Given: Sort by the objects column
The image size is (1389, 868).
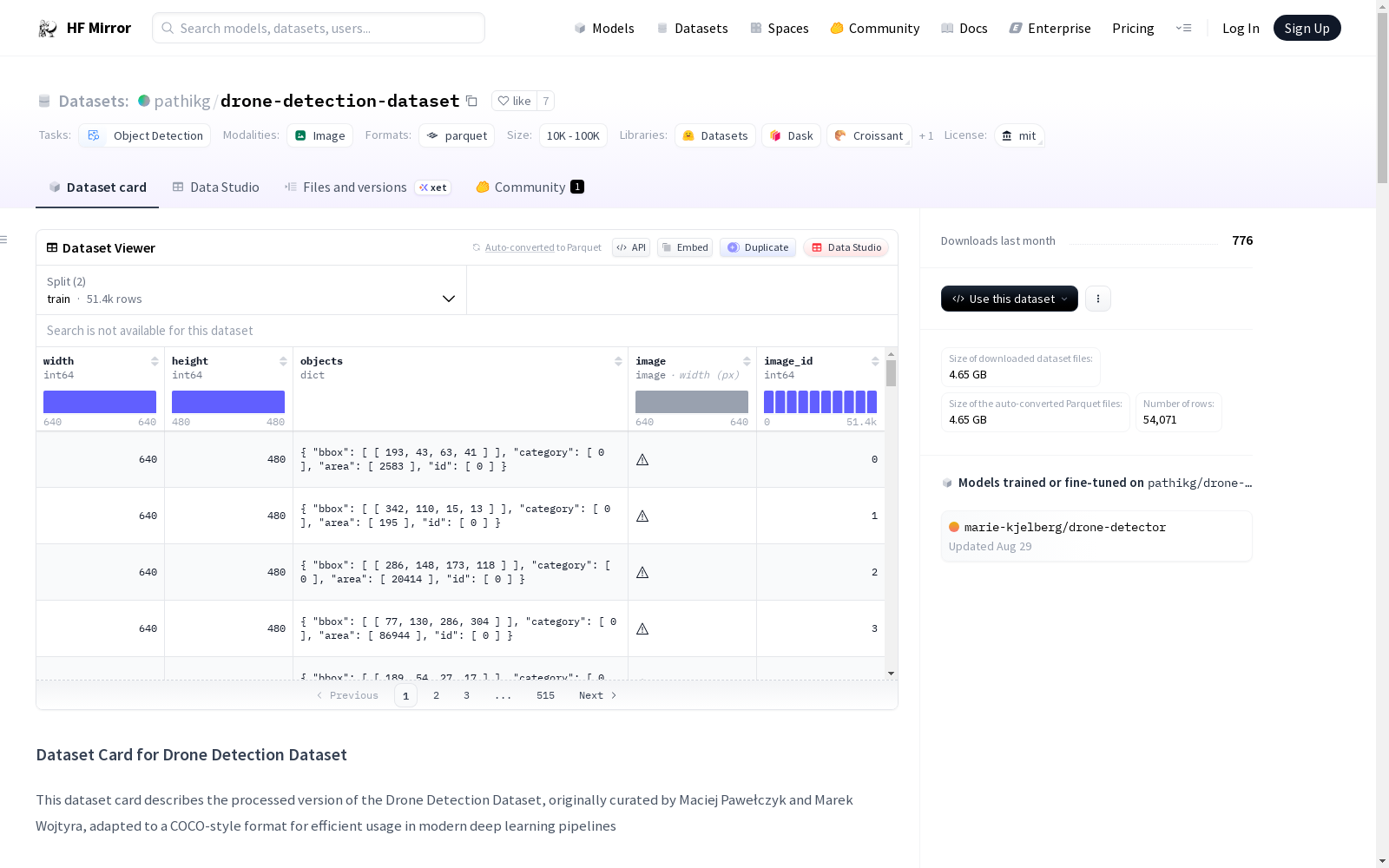Looking at the screenshot, I should coord(618,361).
